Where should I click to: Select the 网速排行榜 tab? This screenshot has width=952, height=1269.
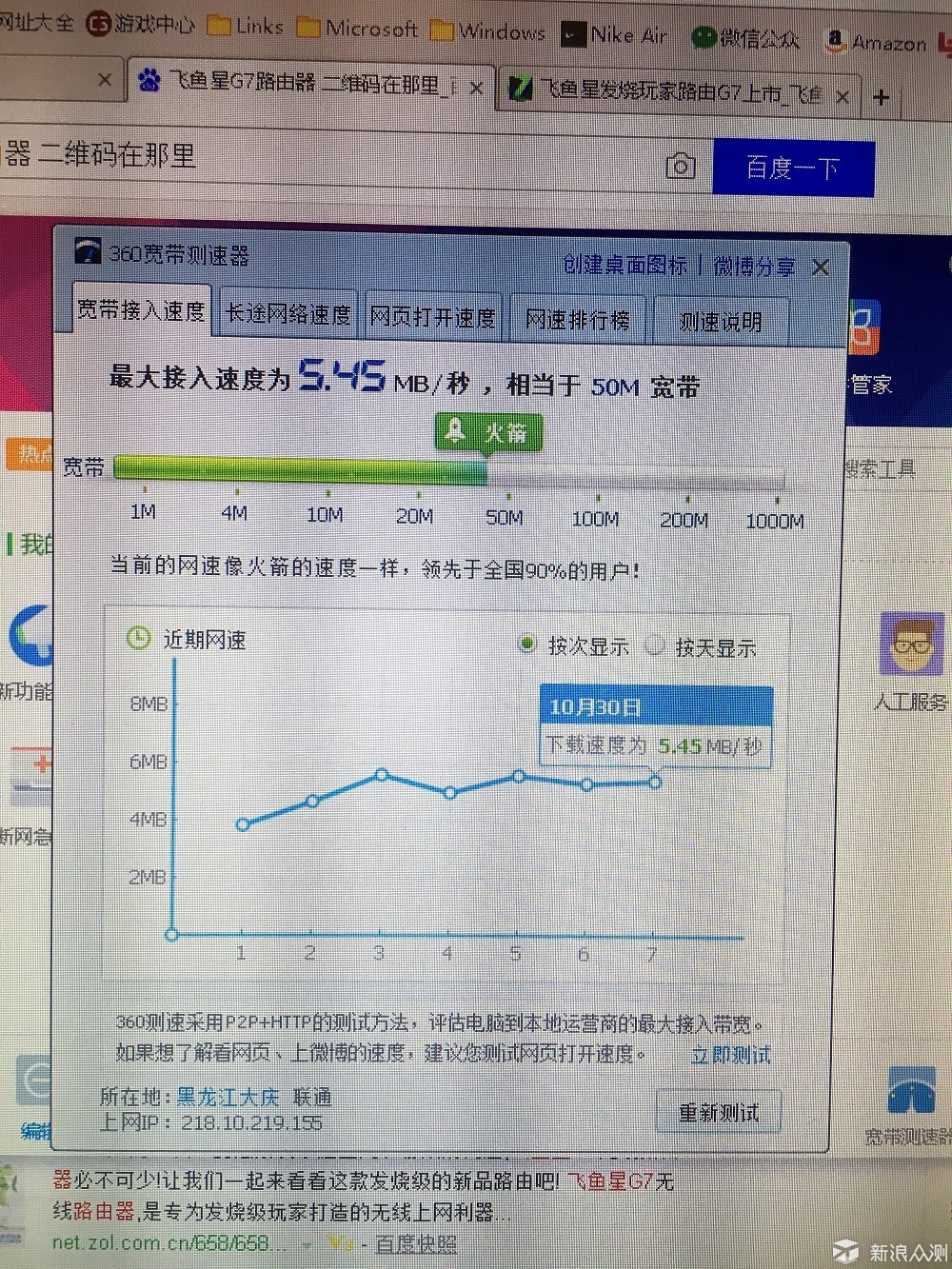pyautogui.click(x=578, y=319)
